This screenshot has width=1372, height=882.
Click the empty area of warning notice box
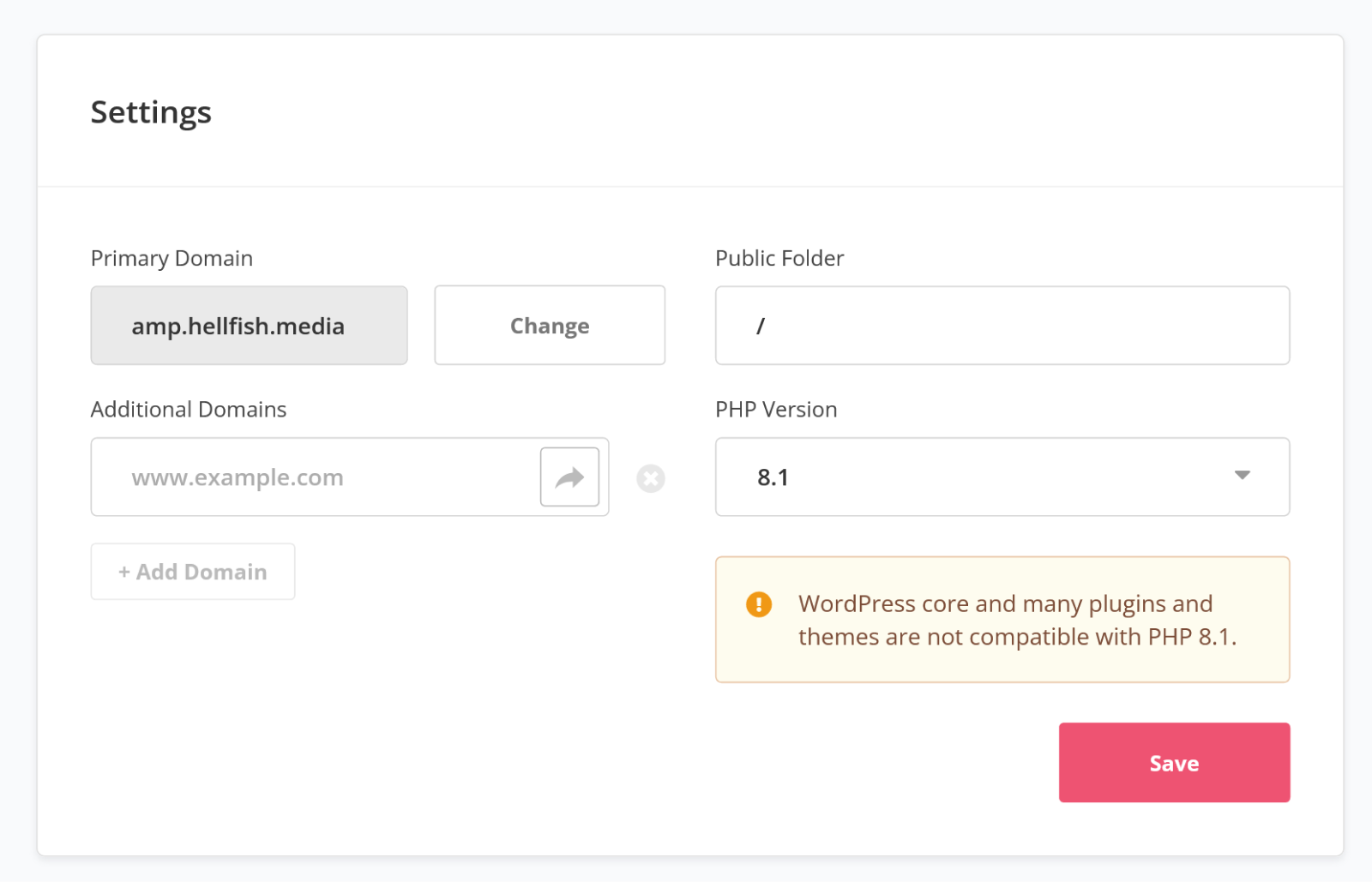coord(1002,666)
